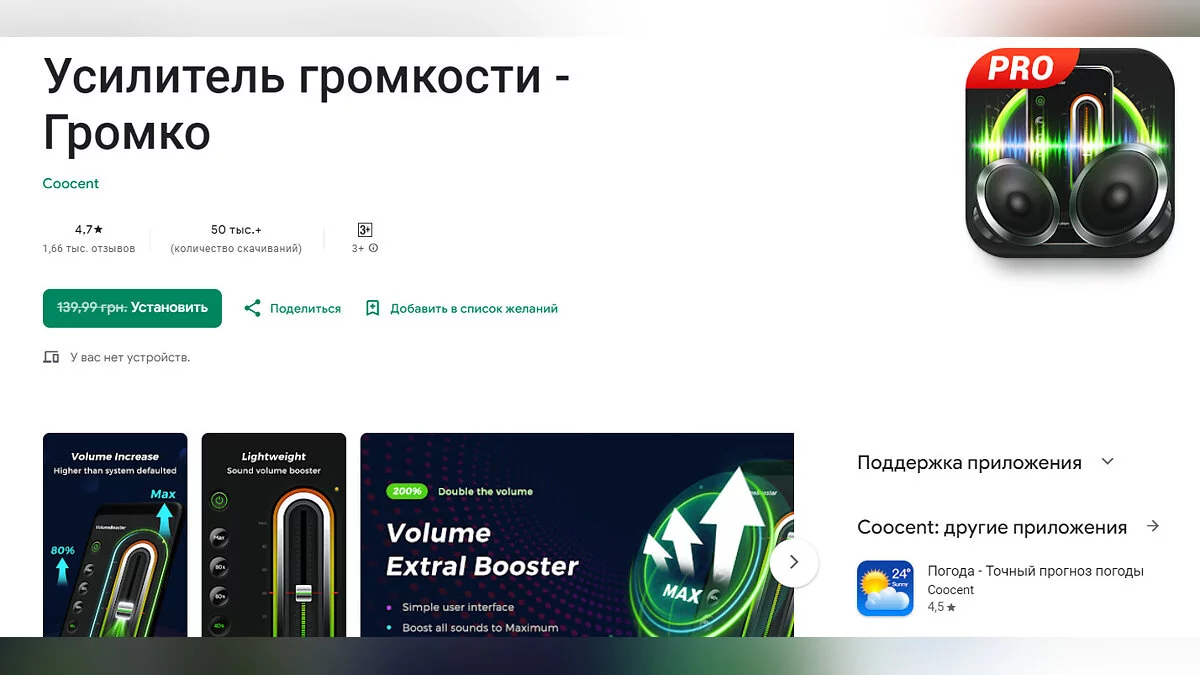
Task: Open Погода - Точный прогноз погоды app link
Action: [1035, 572]
